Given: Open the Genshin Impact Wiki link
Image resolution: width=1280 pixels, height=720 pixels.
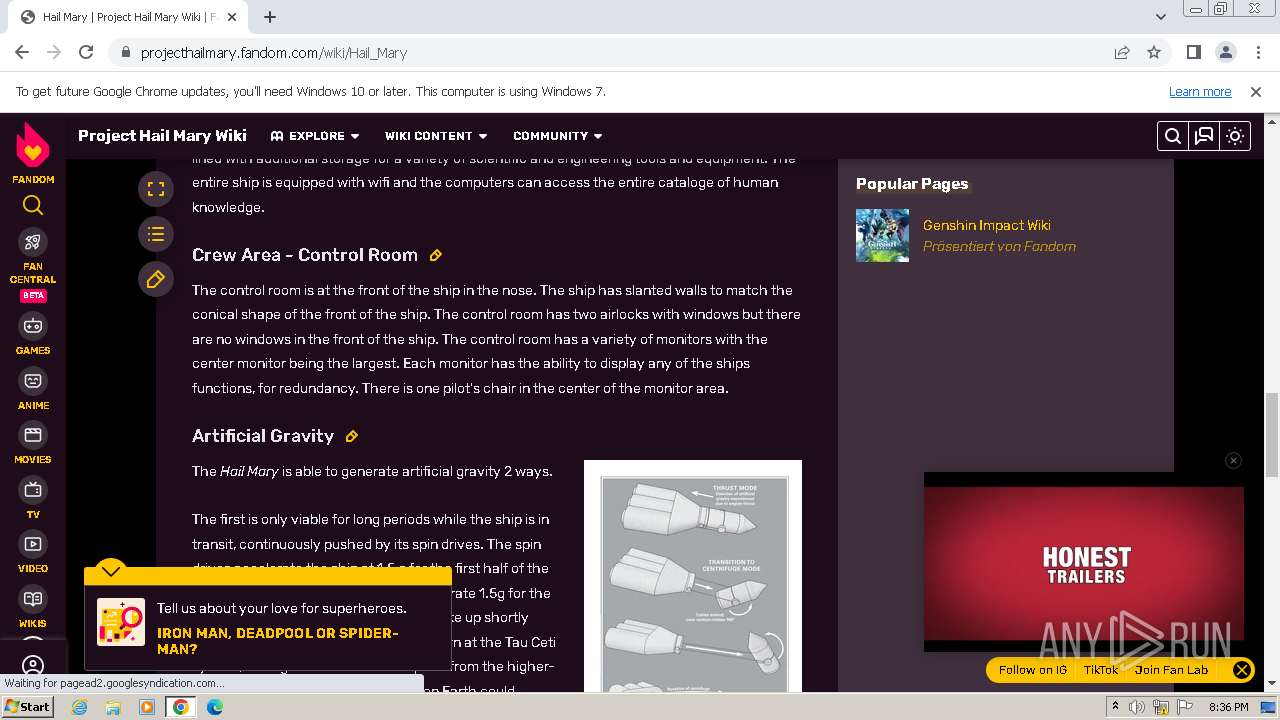Looking at the screenshot, I should (986, 225).
